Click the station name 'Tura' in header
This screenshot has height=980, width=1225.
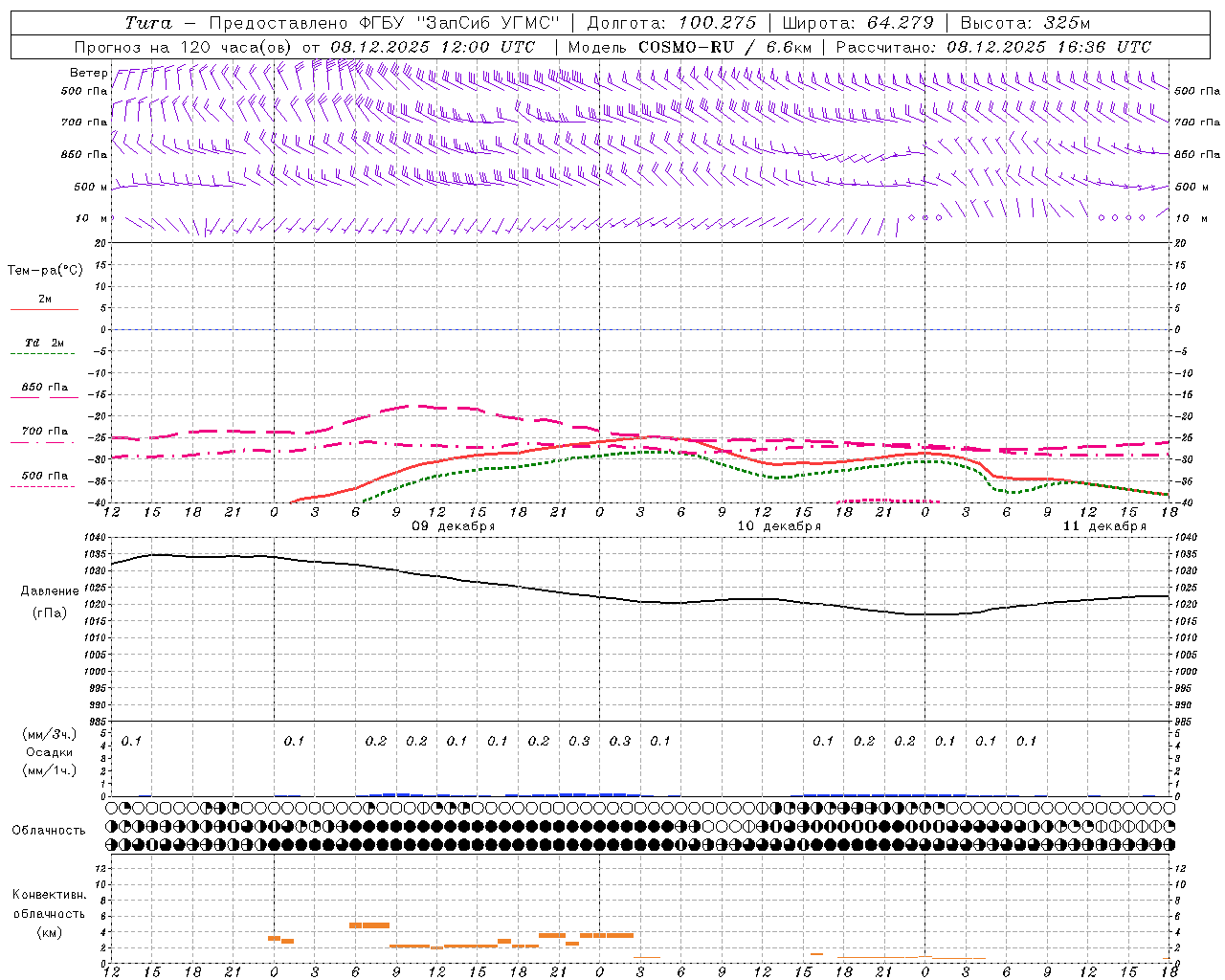[x=148, y=23]
